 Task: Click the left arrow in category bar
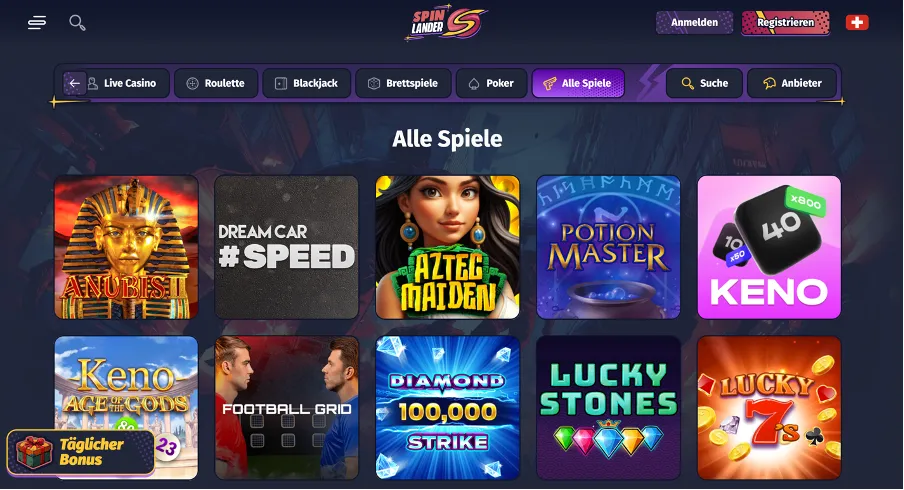[74, 83]
